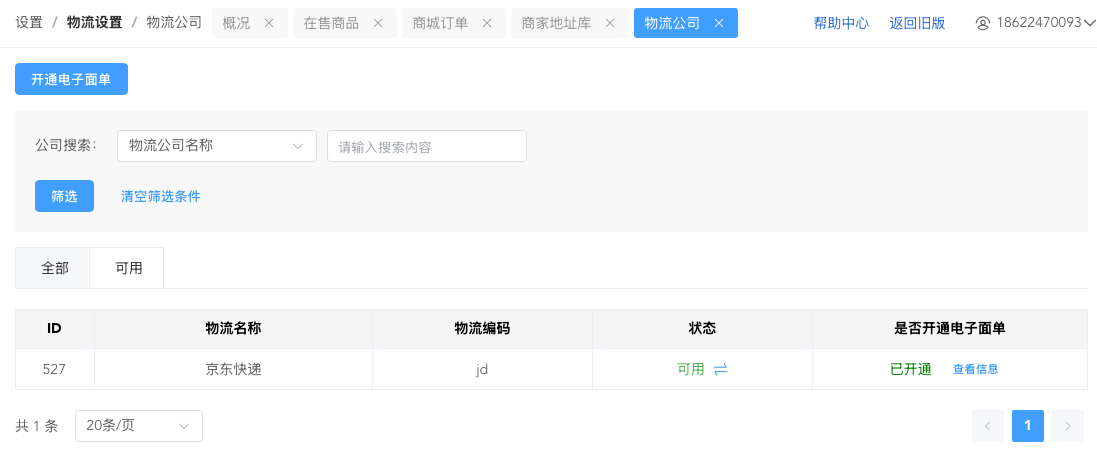Close the 商家地址库 tab
Image resolution: width=1097 pixels, height=454 pixels.
coord(610,23)
